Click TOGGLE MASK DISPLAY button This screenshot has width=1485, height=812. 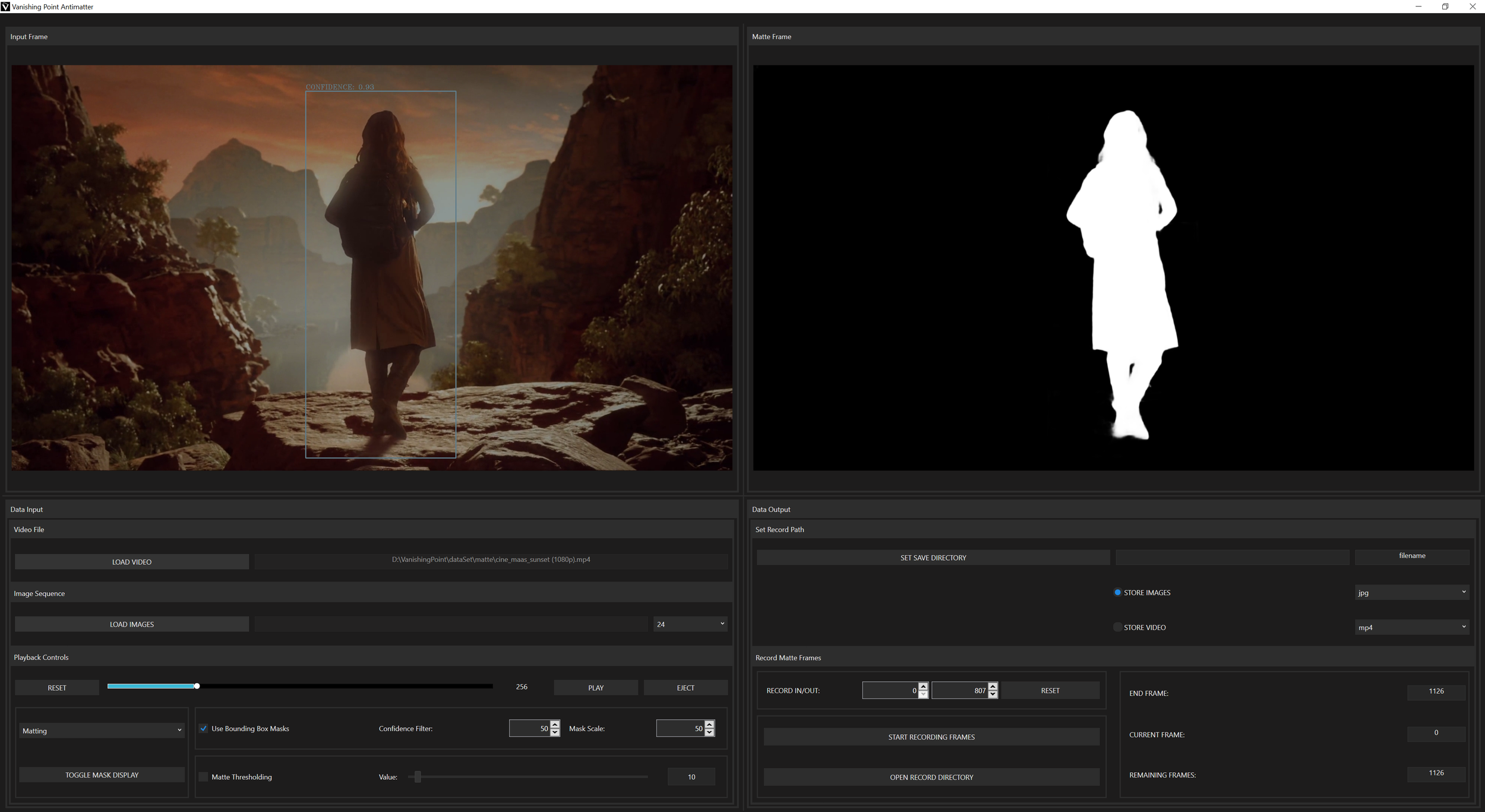pos(102,775)
